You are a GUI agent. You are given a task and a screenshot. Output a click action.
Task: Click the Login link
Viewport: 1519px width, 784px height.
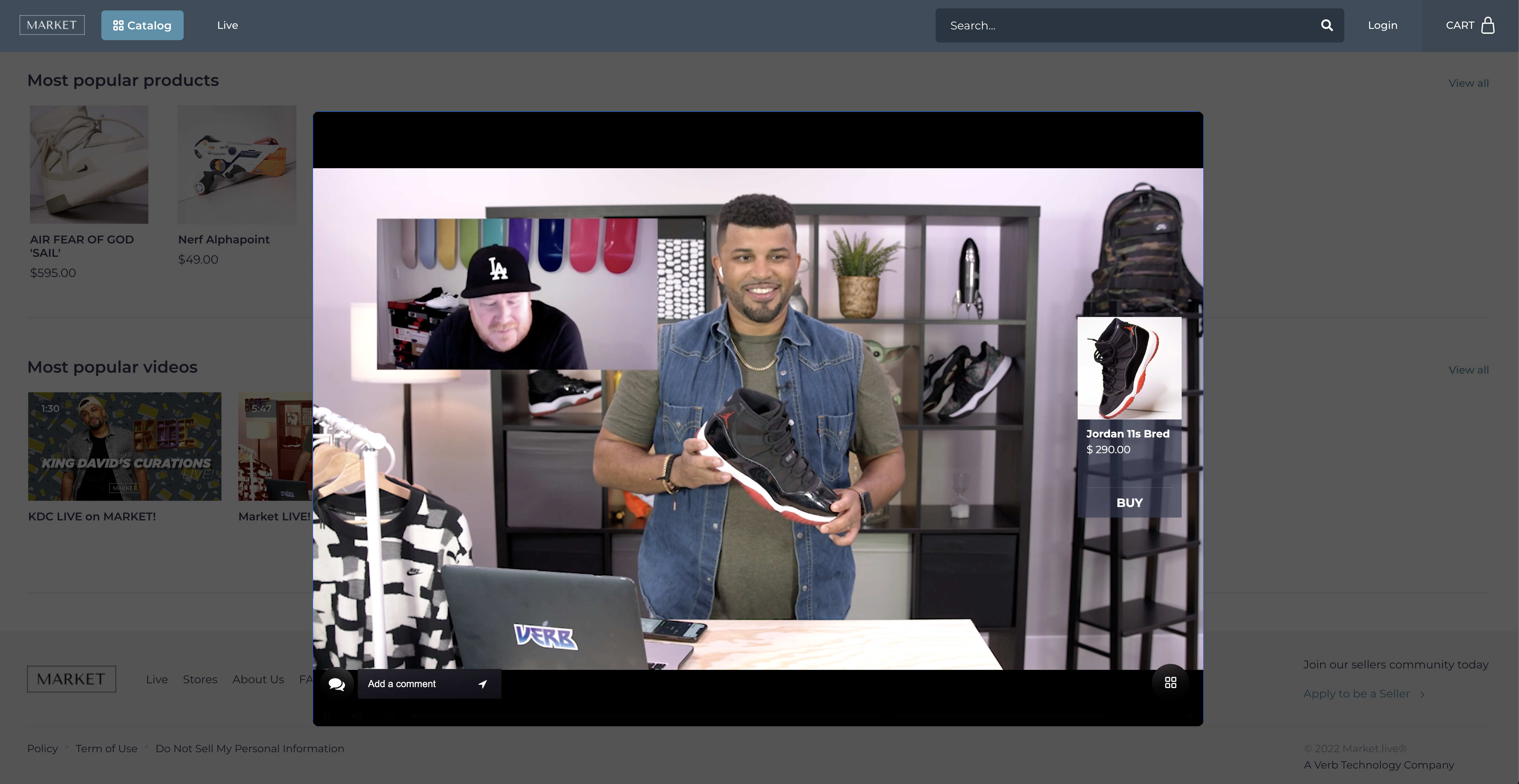click(1382, 25)
